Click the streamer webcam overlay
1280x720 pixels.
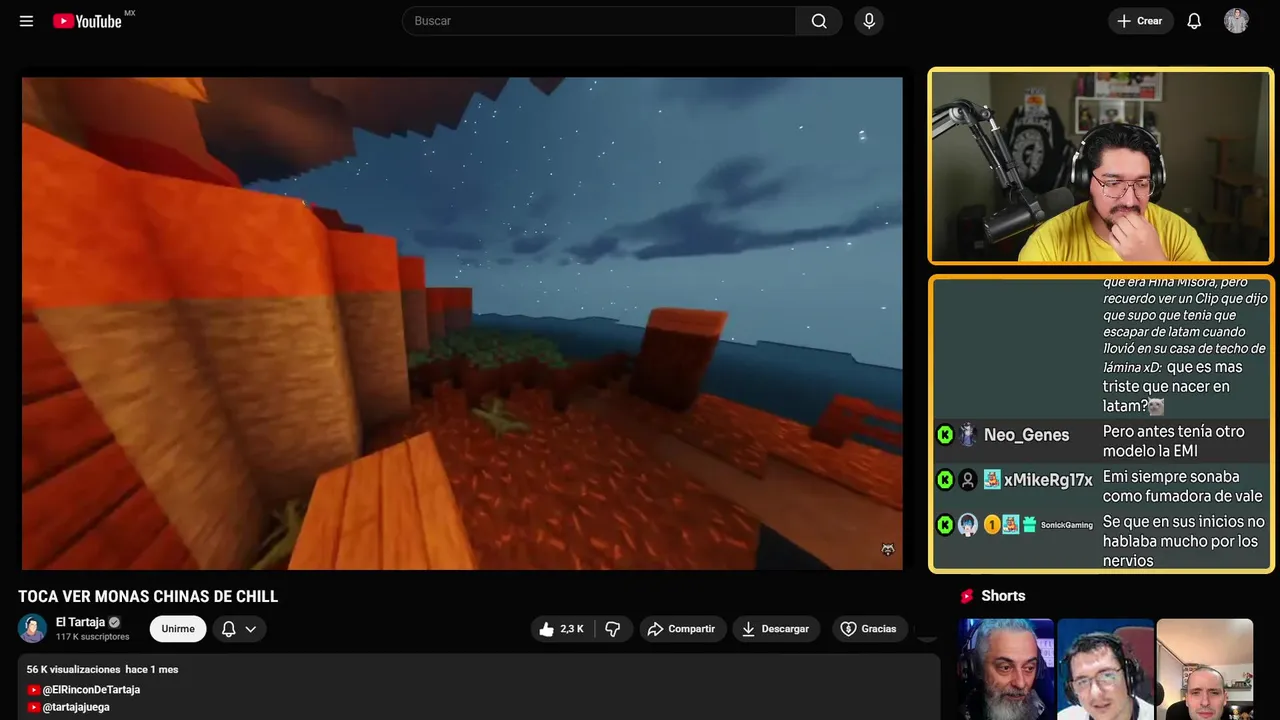1101,166
